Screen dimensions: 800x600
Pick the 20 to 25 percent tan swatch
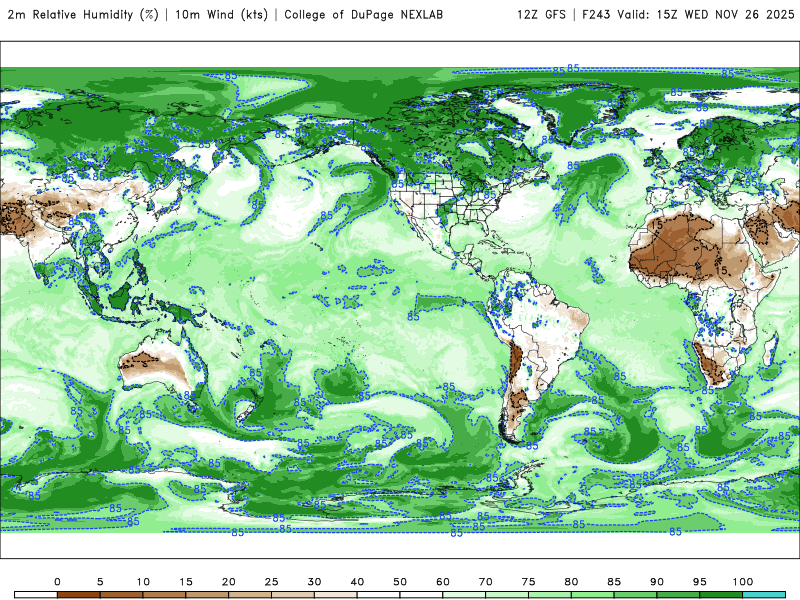tap(250, 595)
